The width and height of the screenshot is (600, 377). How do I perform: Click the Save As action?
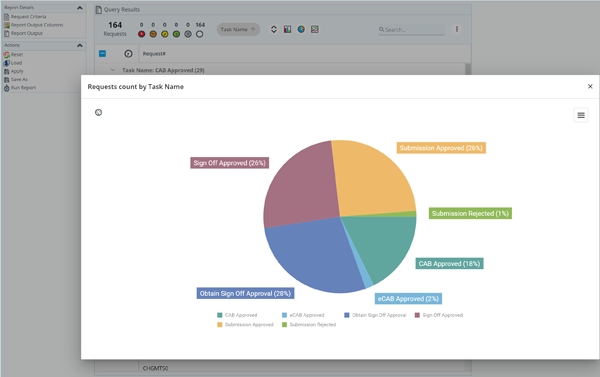pos(16,80)
